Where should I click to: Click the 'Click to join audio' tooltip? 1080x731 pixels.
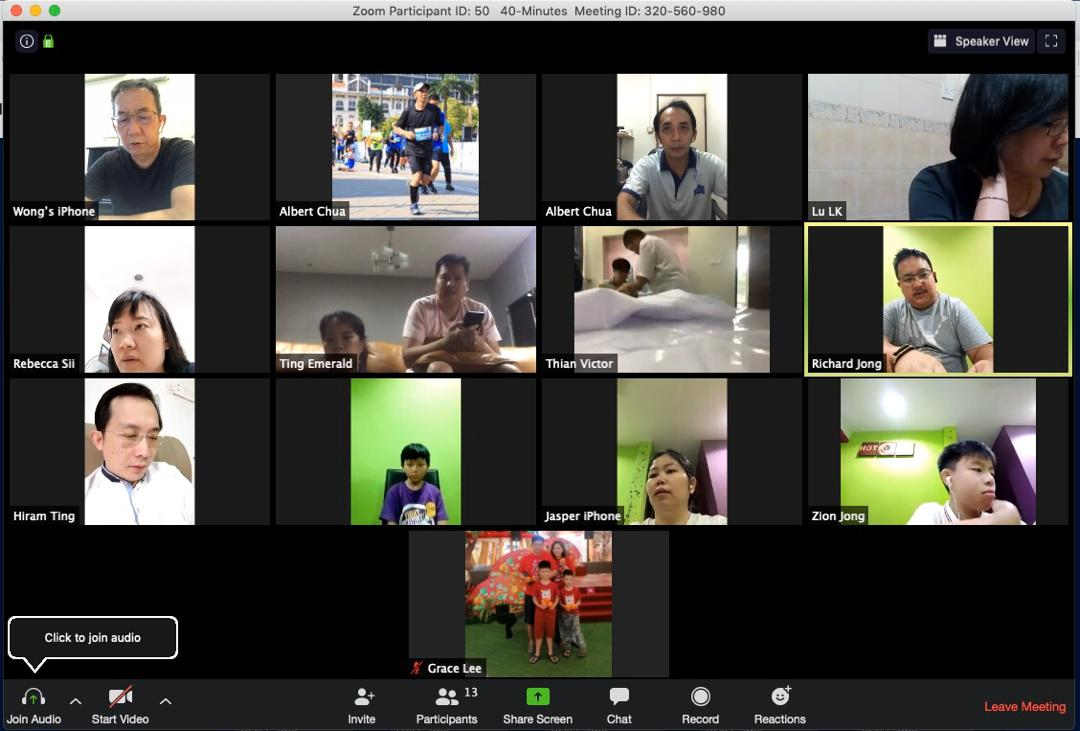click(93, 638)
